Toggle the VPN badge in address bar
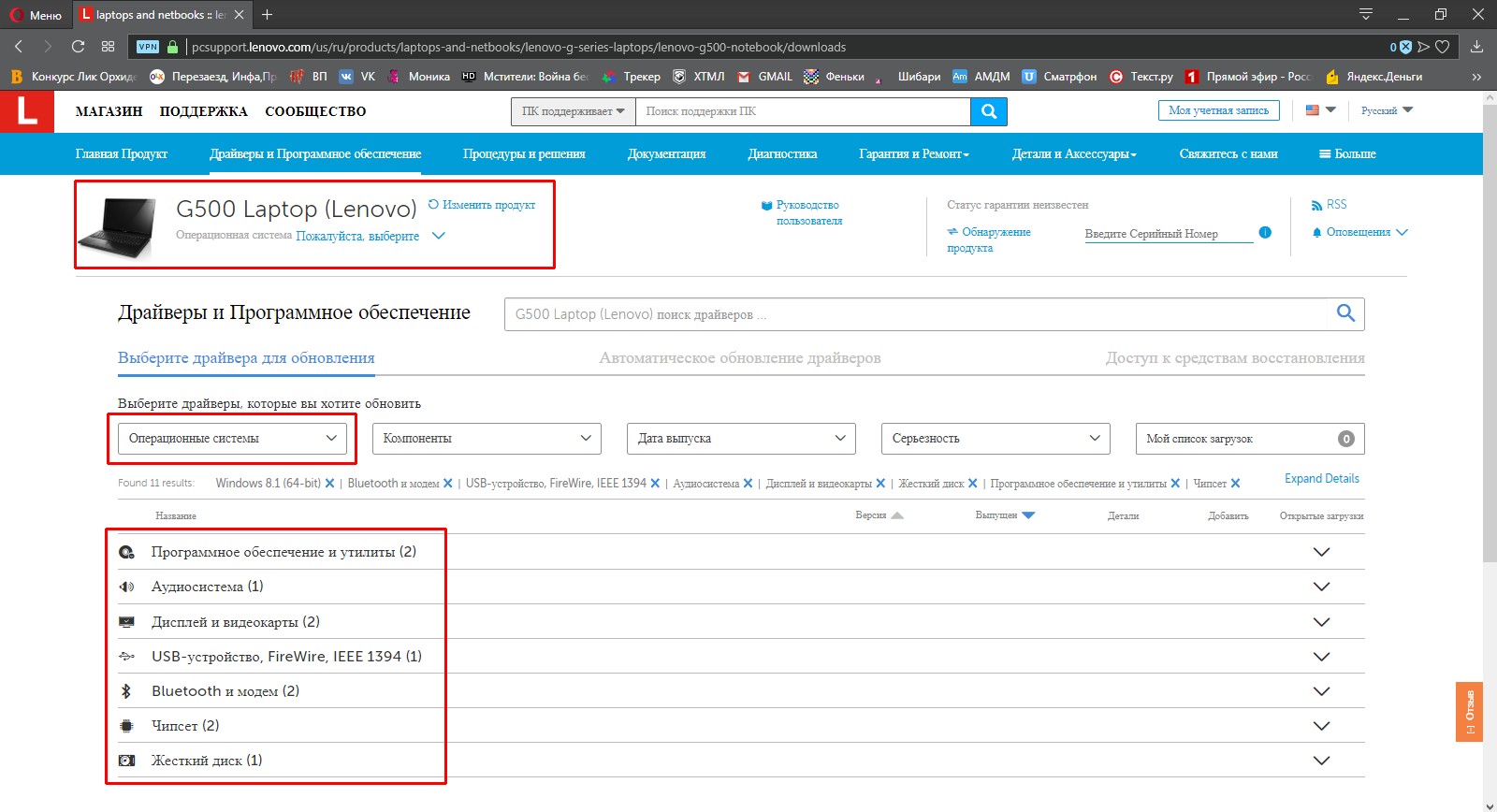Screen dimensions: 1497x812 tap(148, 47)
